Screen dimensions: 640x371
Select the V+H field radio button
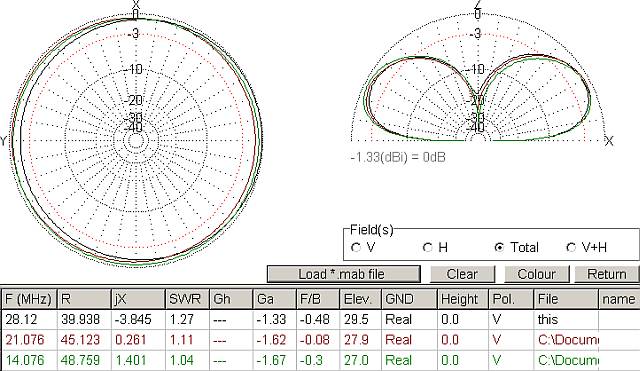571,248
